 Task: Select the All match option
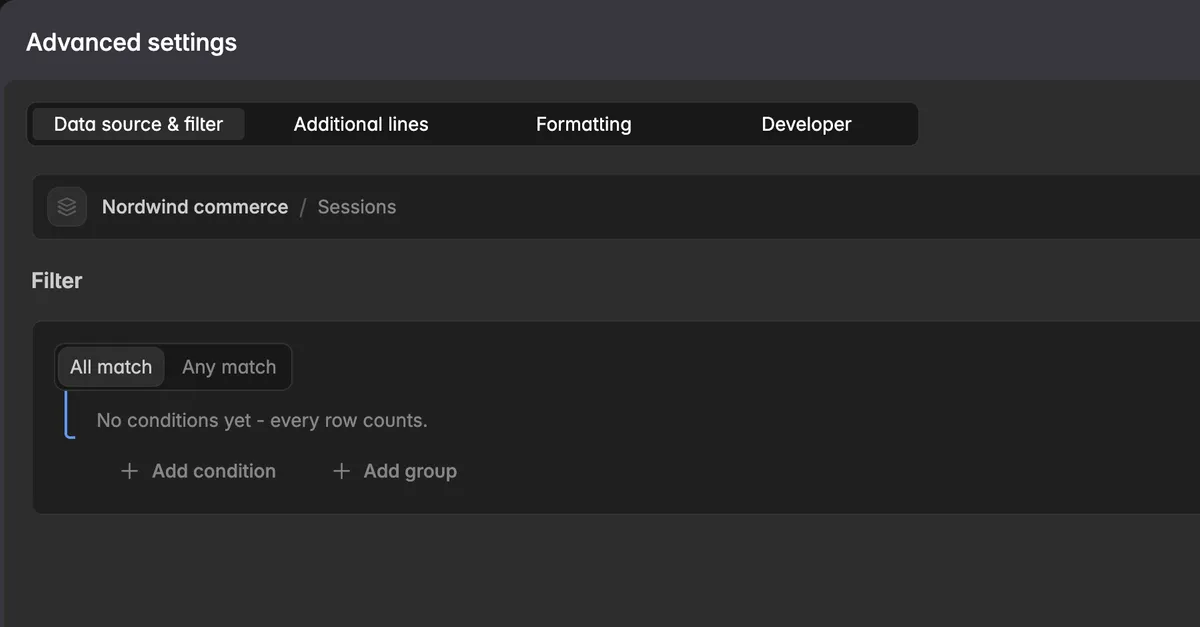click(111, 367)
